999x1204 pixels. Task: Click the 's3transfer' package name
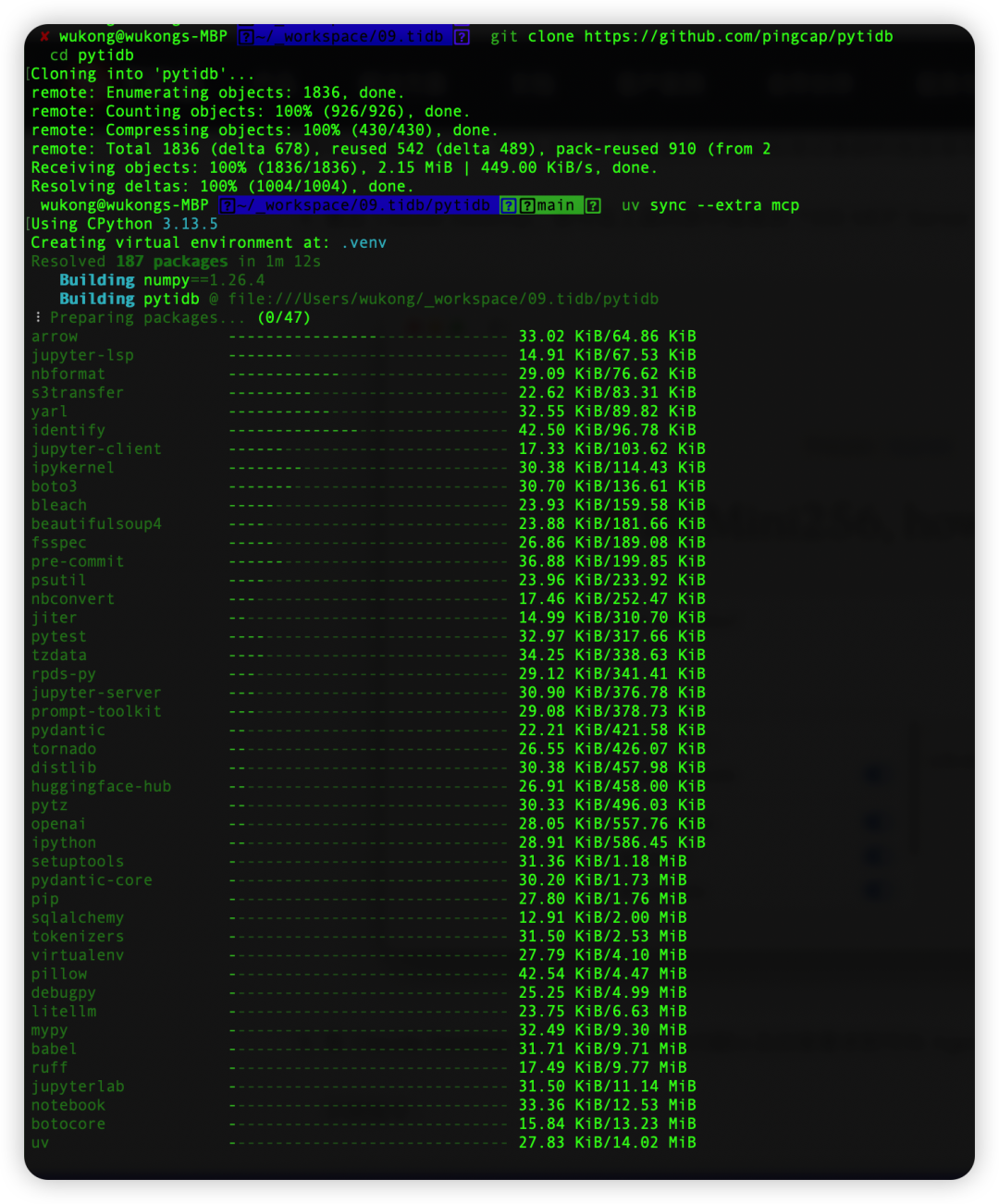pyautogui.click(x=78, y=392)
